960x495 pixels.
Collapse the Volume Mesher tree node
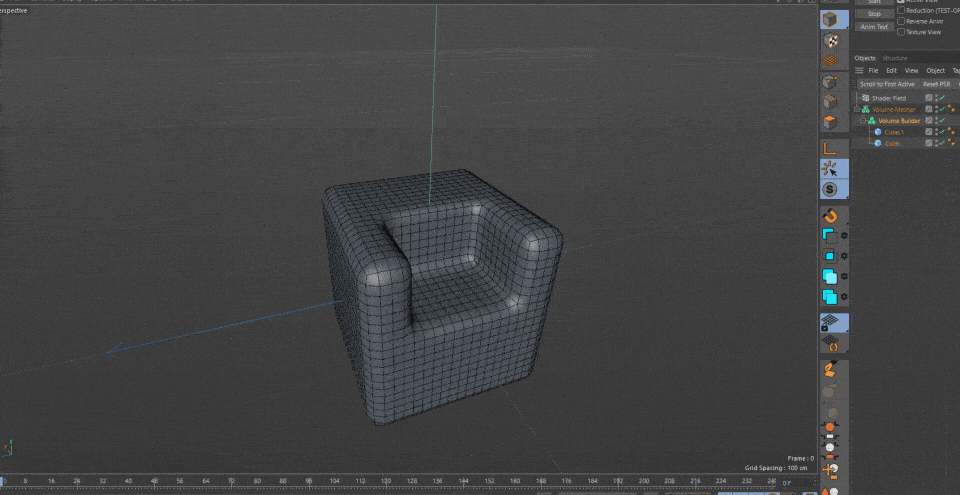pos(857,109)
